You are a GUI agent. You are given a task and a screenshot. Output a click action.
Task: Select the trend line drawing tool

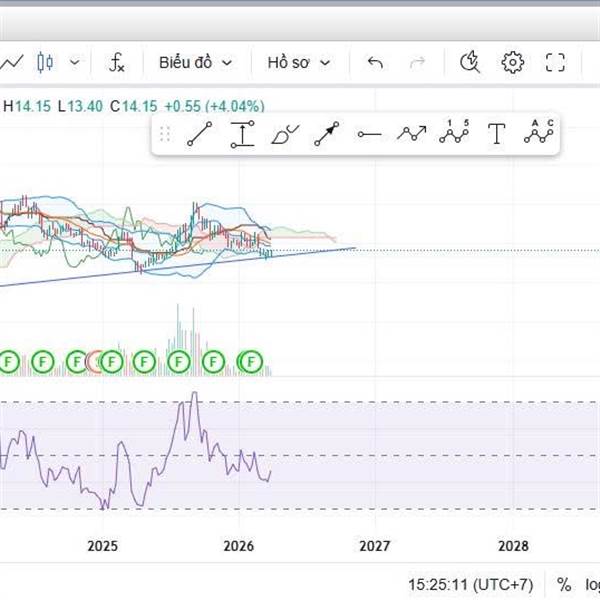click(x=199, y=134)
